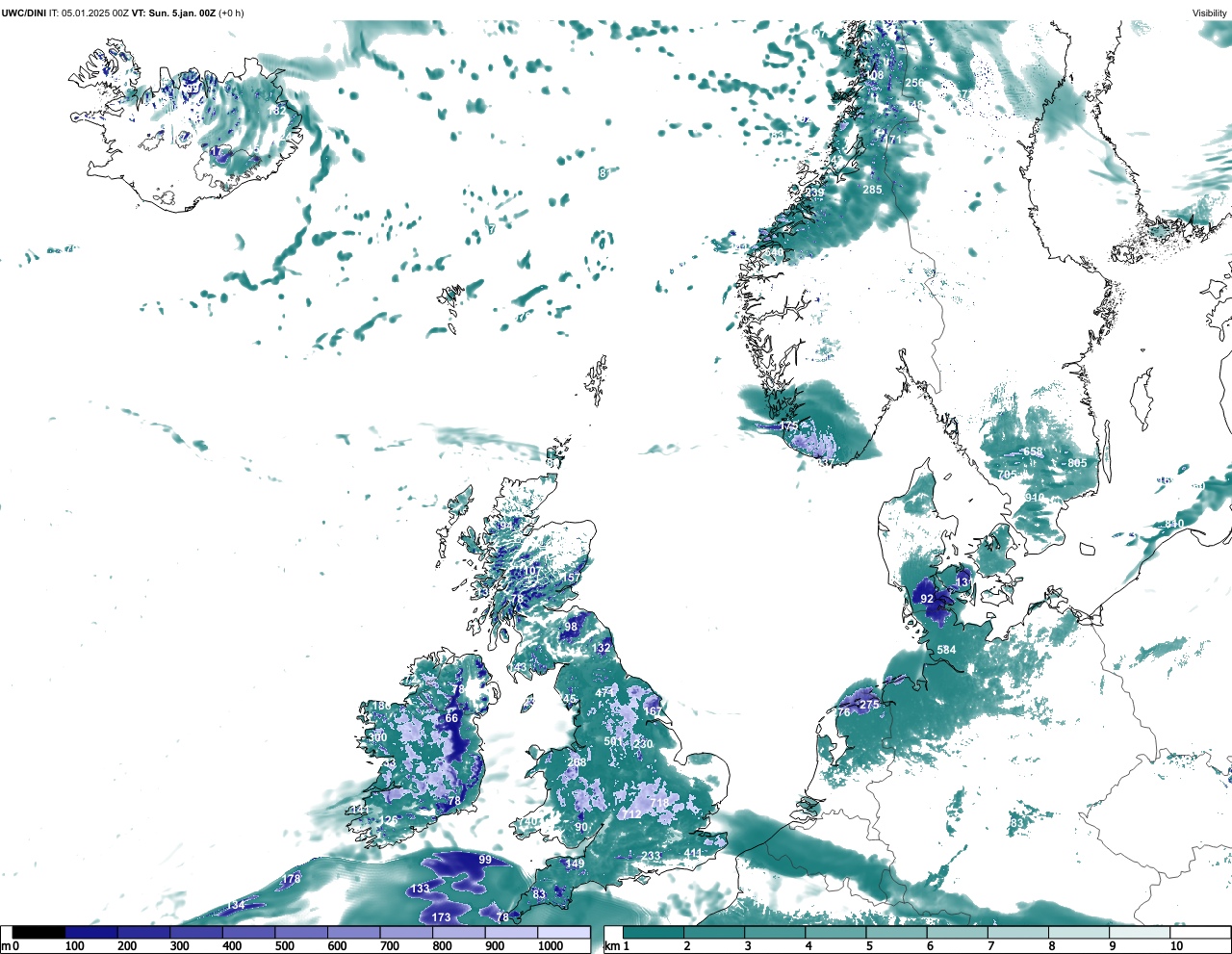Click the 'Visibility' title label

coord(1210,13)
